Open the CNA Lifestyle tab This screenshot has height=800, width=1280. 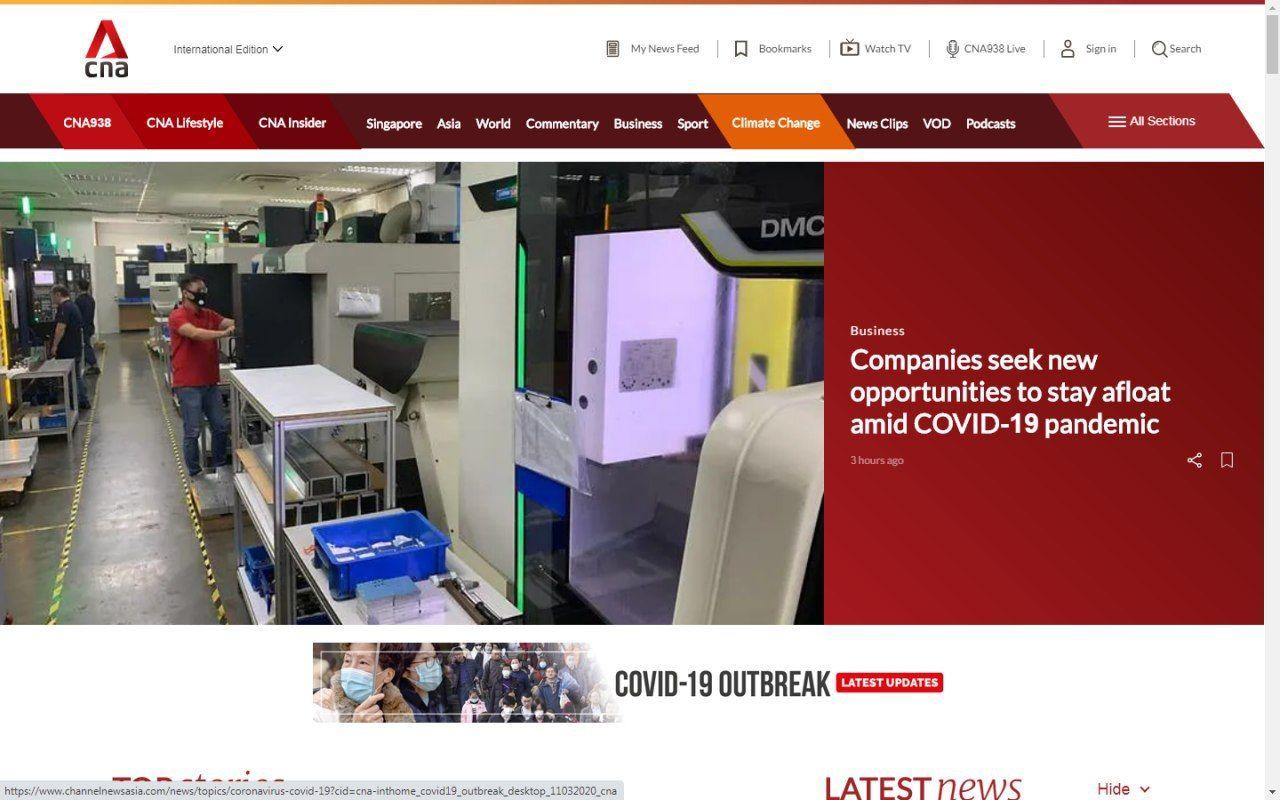point(185,122)
